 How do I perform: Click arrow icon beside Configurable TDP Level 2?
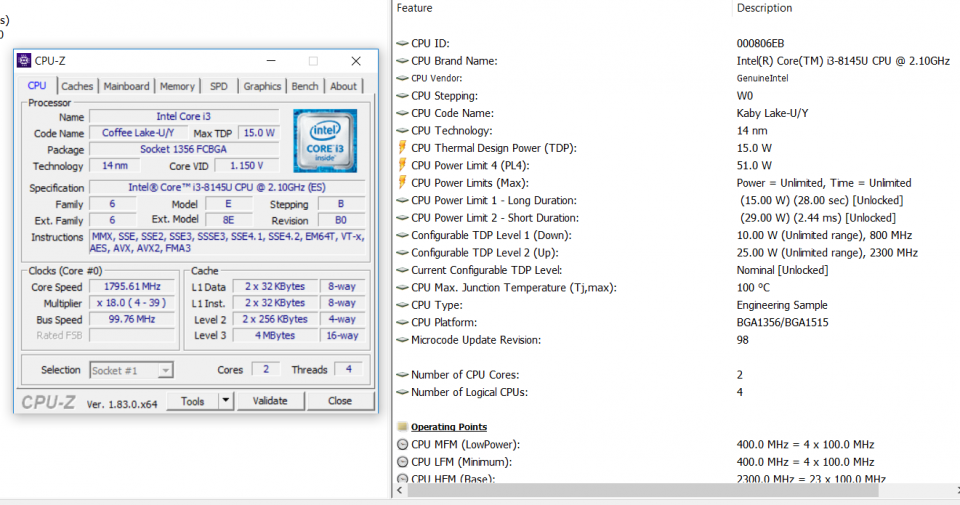402,252
